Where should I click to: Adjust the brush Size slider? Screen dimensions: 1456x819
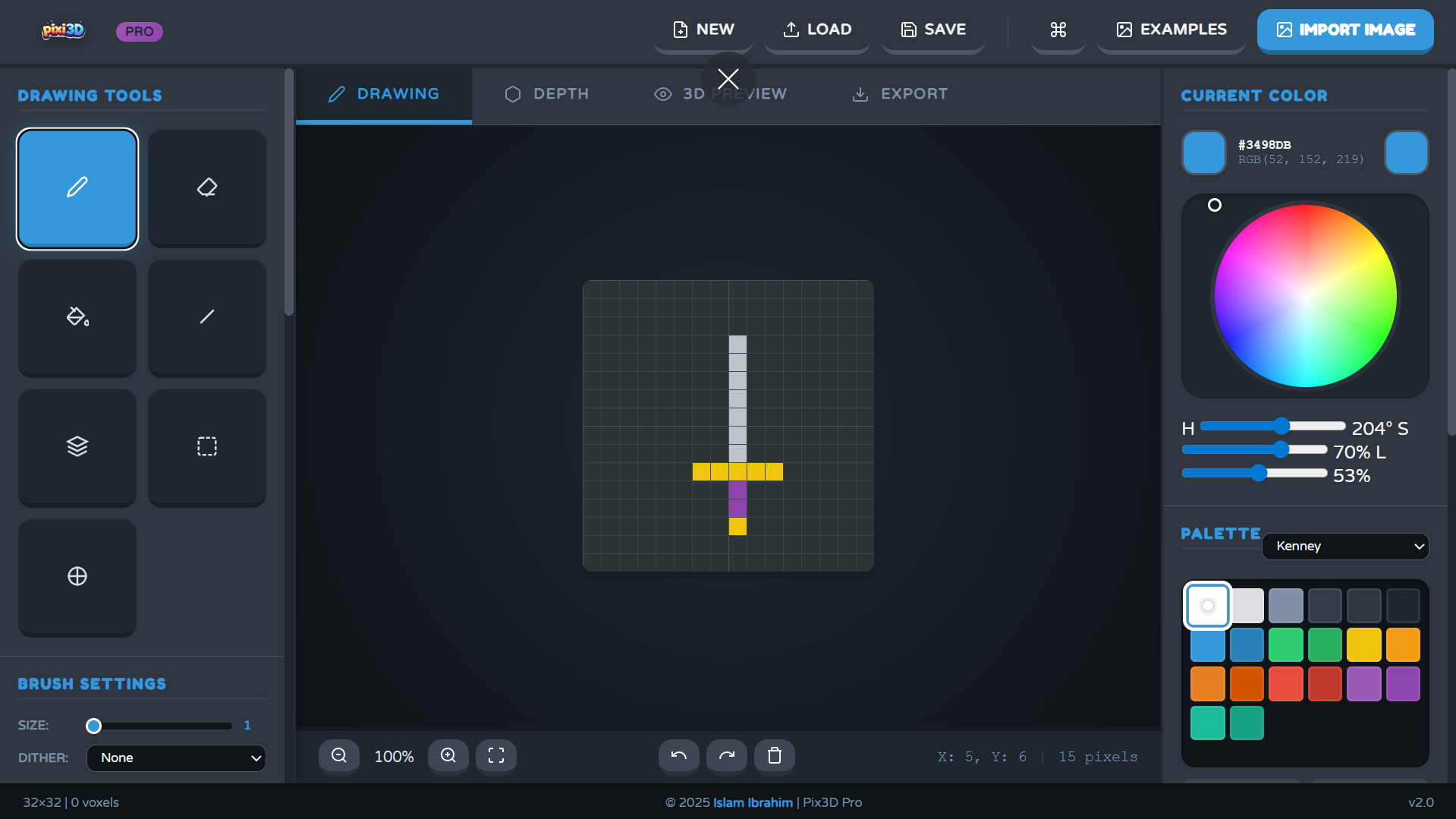click(159, 726)
